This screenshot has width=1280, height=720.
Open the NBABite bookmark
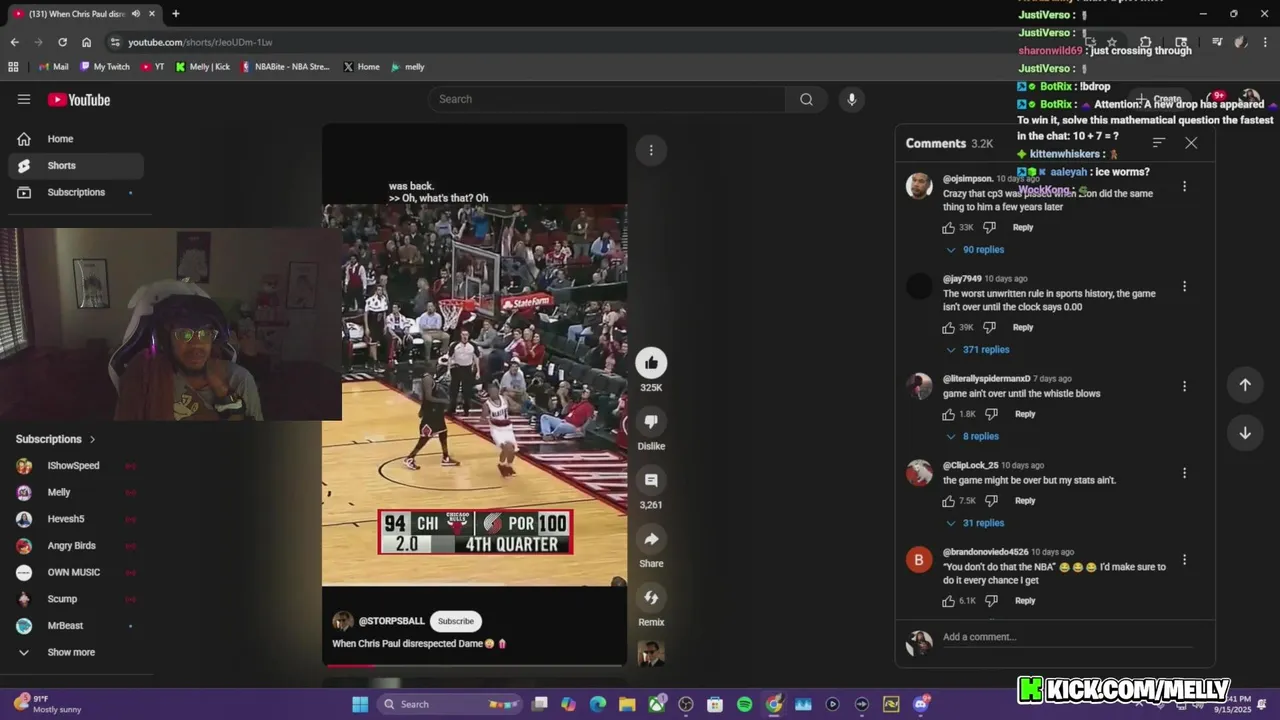tap(285, 67)
